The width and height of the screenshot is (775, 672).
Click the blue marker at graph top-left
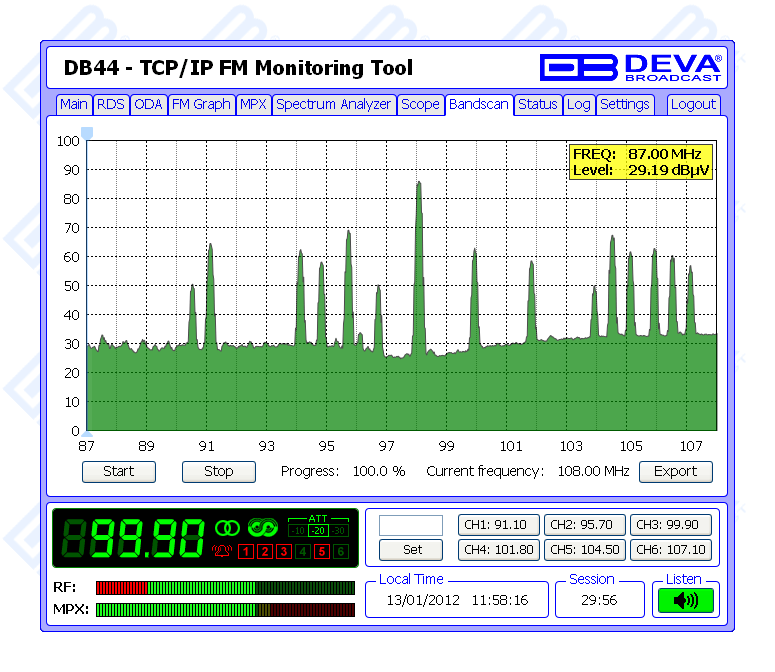tap(87, 133)
